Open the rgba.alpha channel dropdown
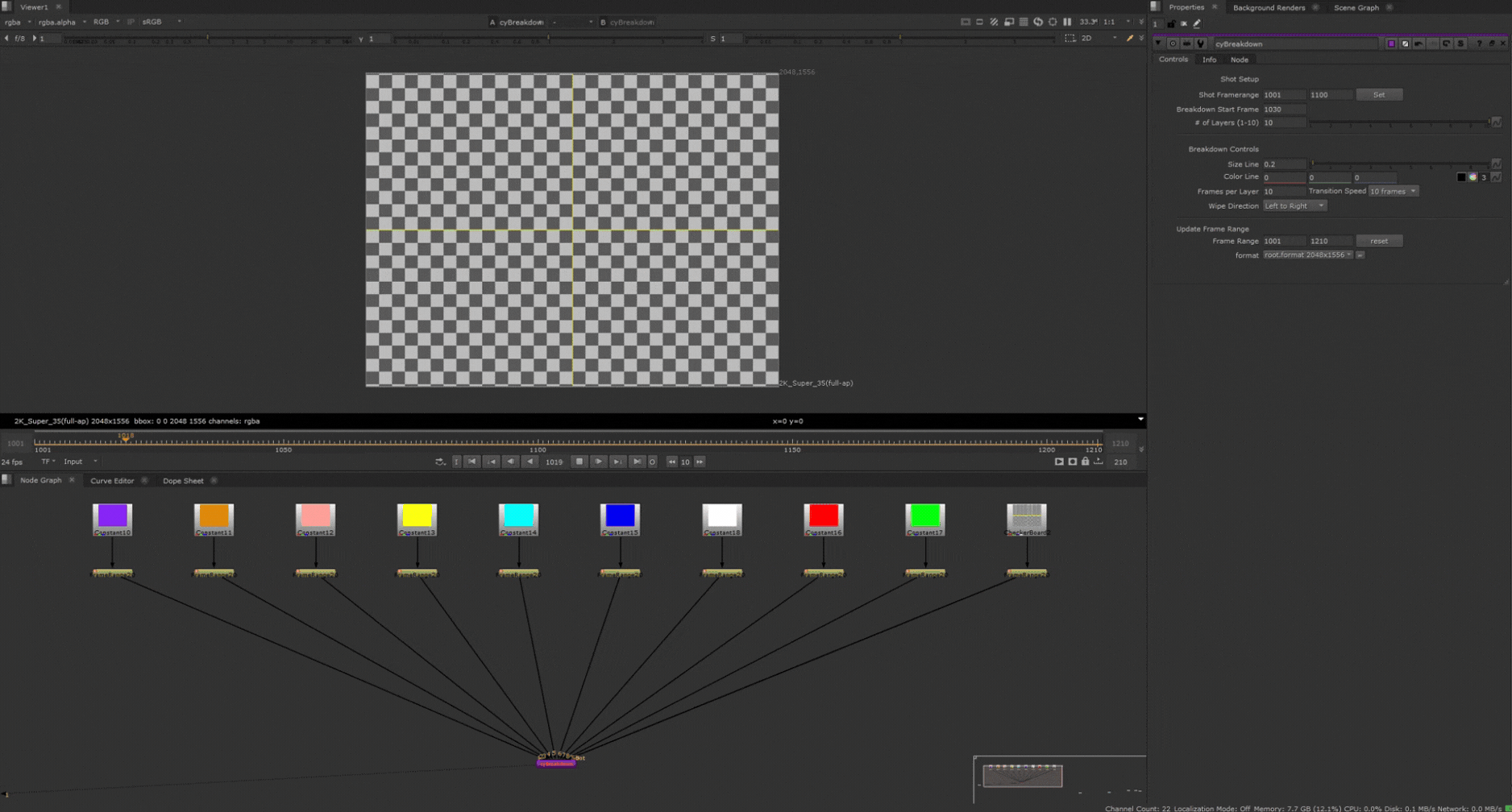The height and width of the screenshot is (812, 1512). point(62,22)
